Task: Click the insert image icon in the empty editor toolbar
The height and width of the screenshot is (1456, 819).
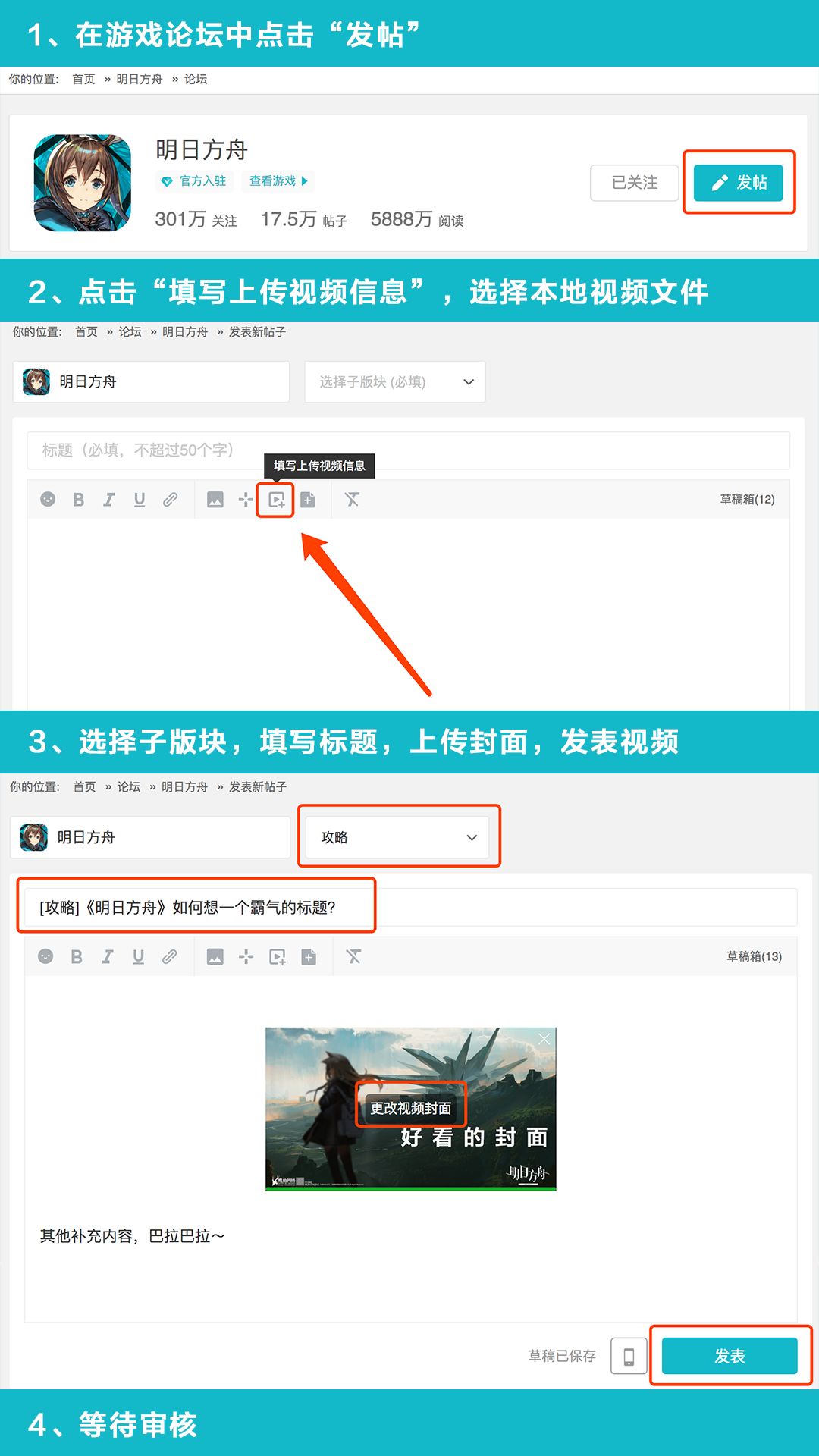Action: (215, 499)
